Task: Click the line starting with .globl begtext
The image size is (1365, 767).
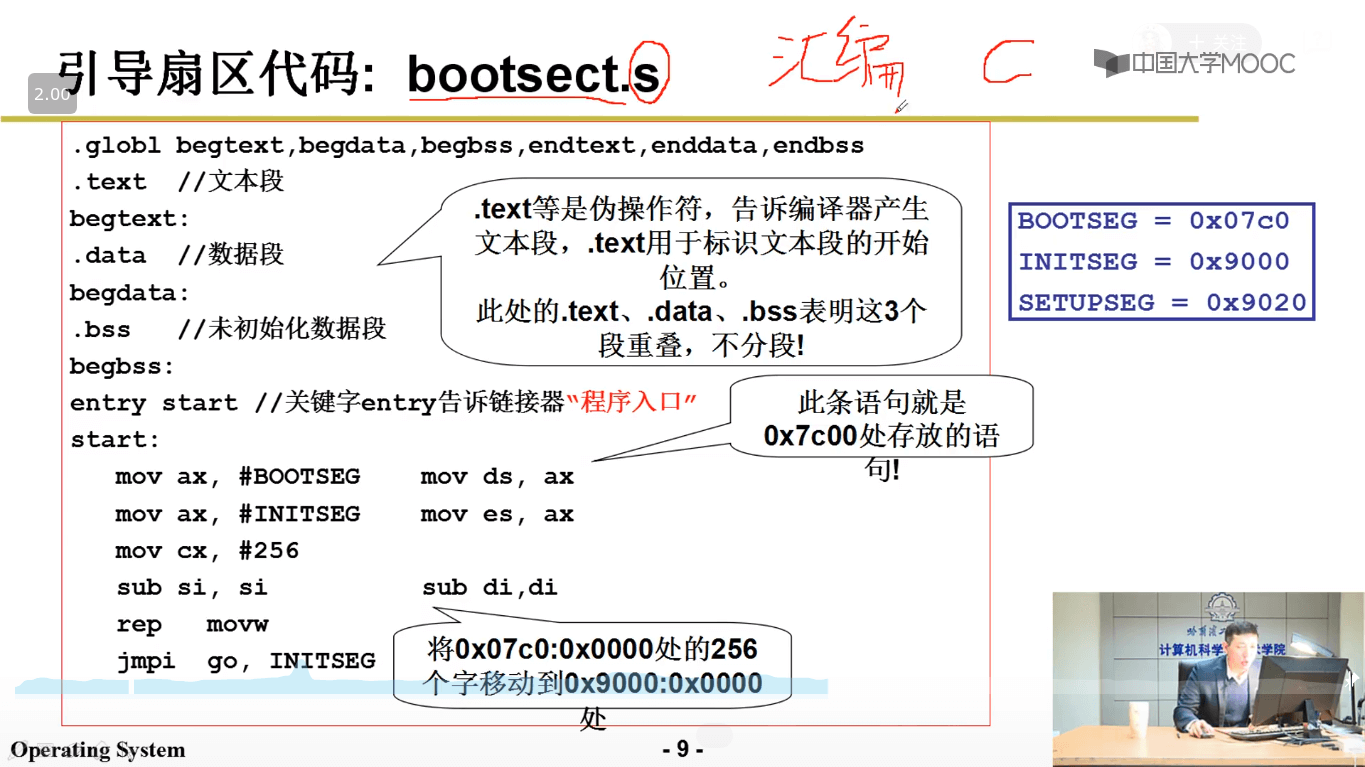Action: click(x=467, y=146)
